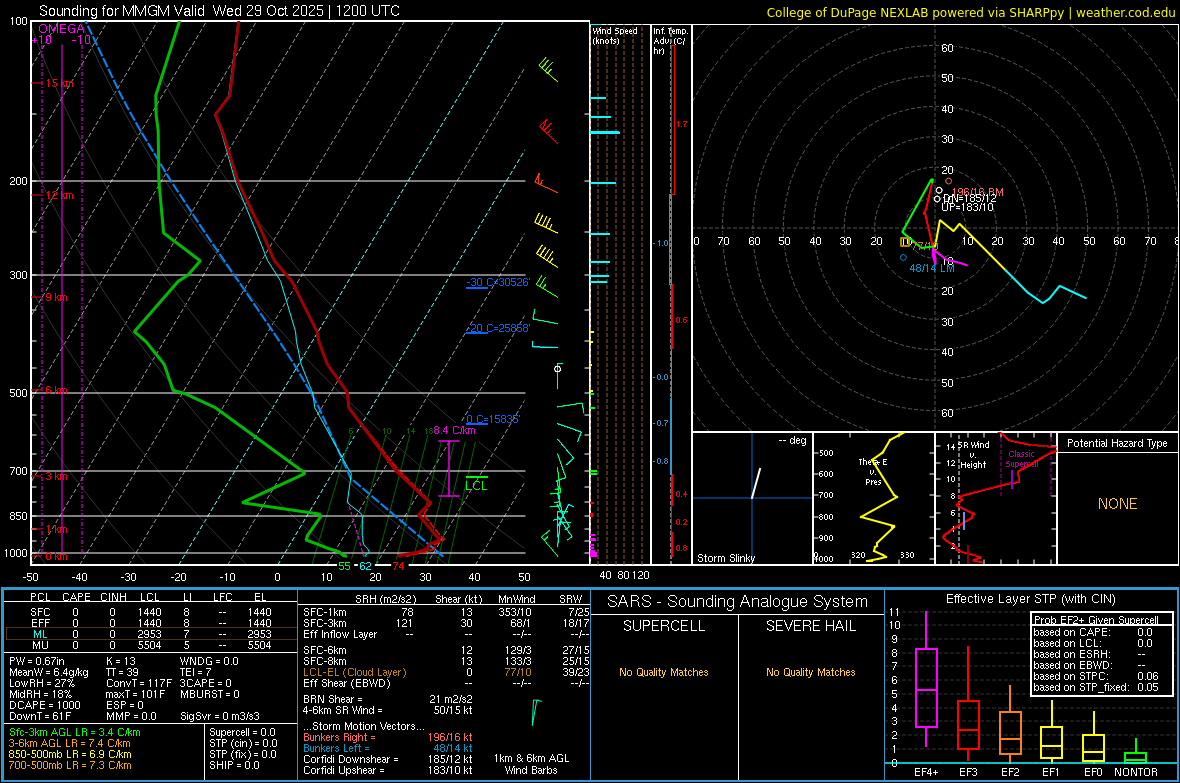Click the 12 km height marker
The height and width of the screenshot is (783, 1180).
click(x=59, y=195)
